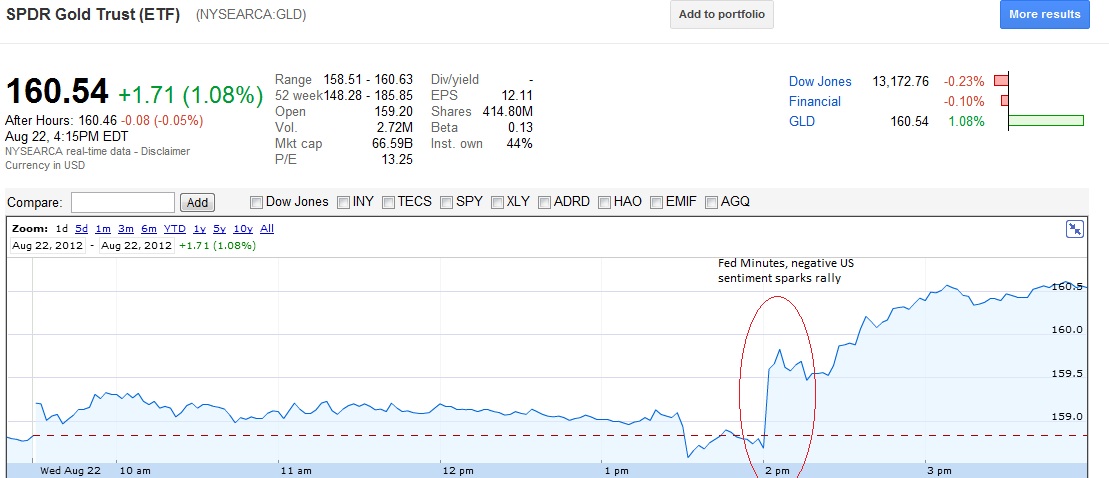Open More results button

(x=1045, y=14)
